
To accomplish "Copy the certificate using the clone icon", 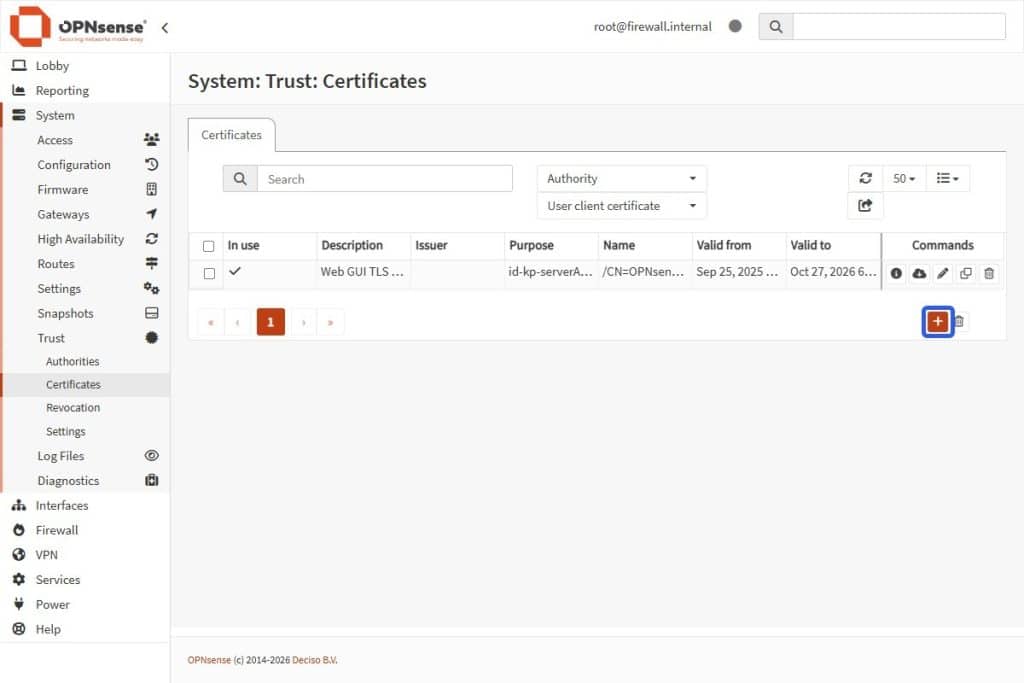I will click(966, 272).
